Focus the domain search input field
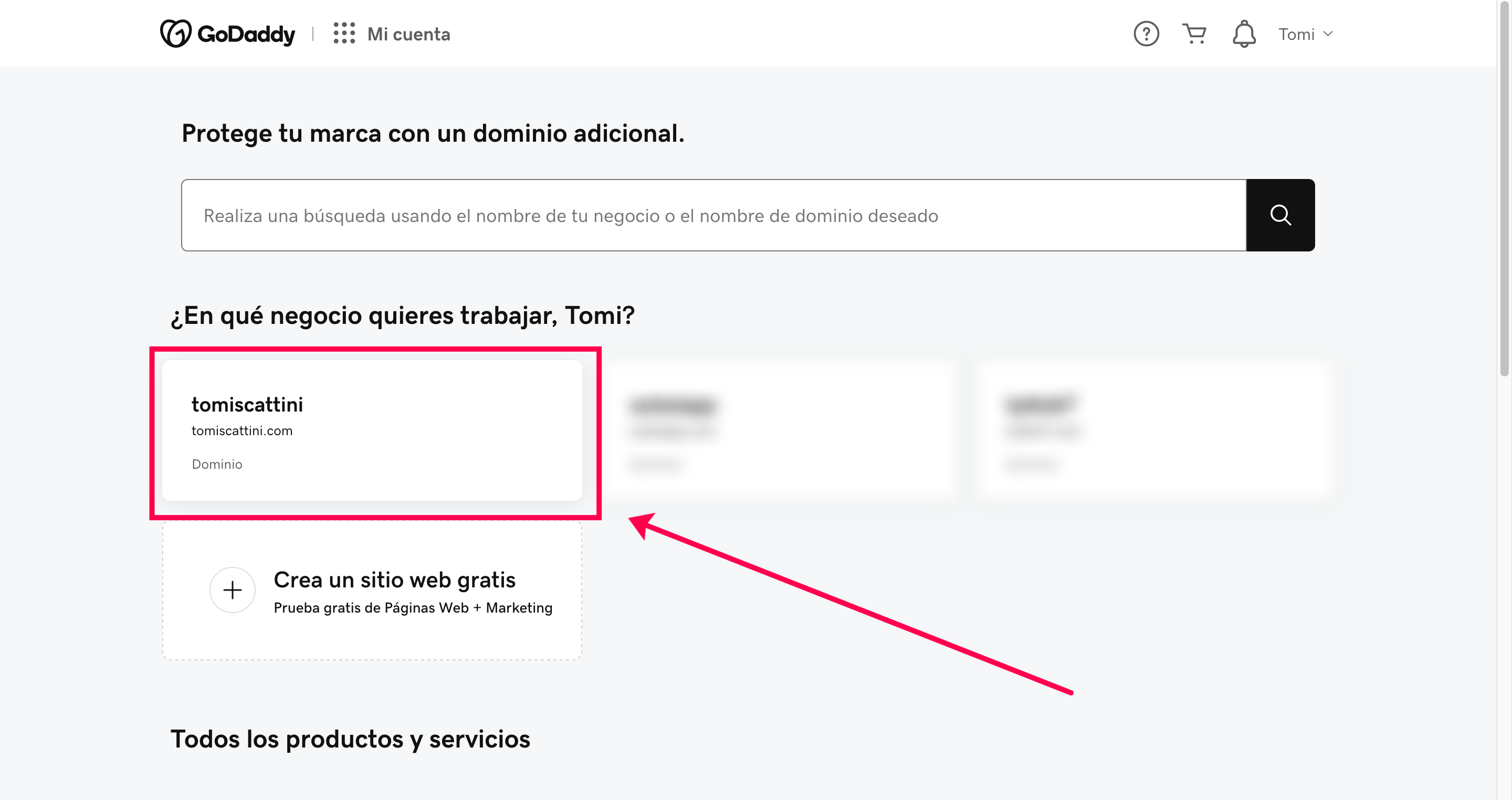Image resolution: width=1512 pixels, height=800 pixels. click(x=713, y=215)
